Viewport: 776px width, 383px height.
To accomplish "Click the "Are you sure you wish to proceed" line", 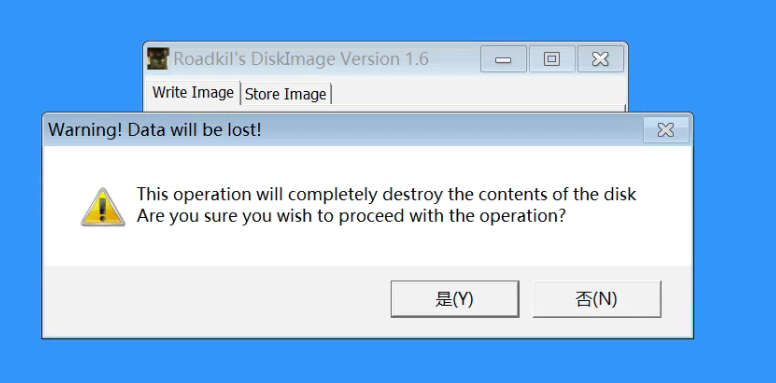I will click(351, 217).
